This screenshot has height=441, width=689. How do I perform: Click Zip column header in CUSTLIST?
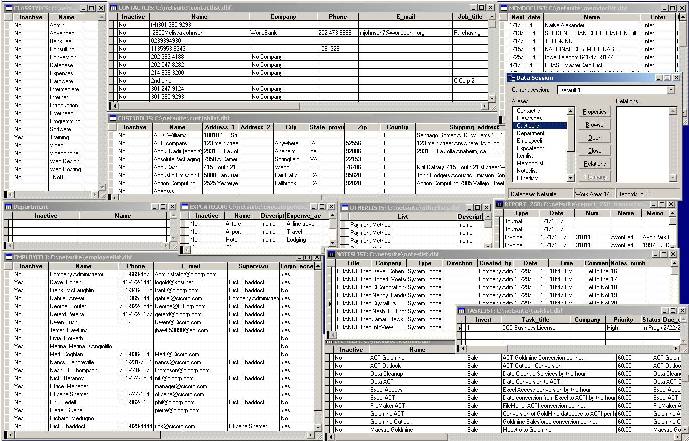coord(362,127)
